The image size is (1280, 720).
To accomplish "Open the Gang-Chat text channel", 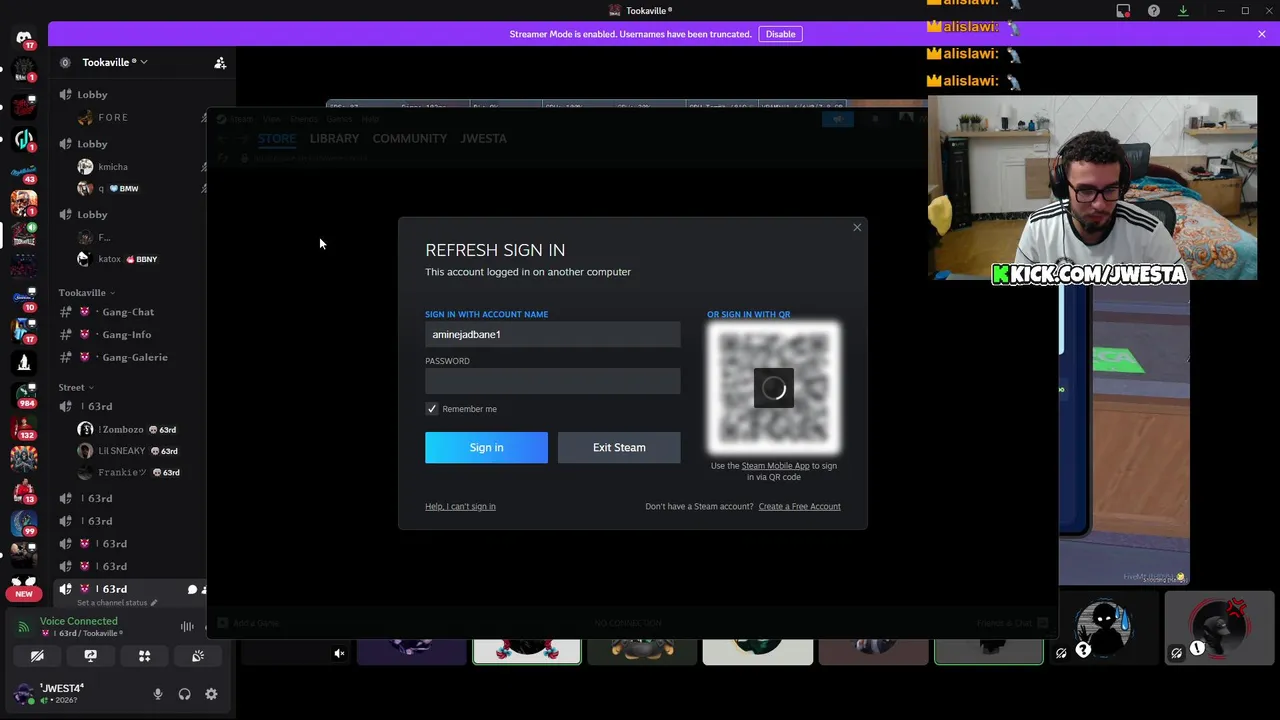I will pyautogui.click(x=128, y=312).
